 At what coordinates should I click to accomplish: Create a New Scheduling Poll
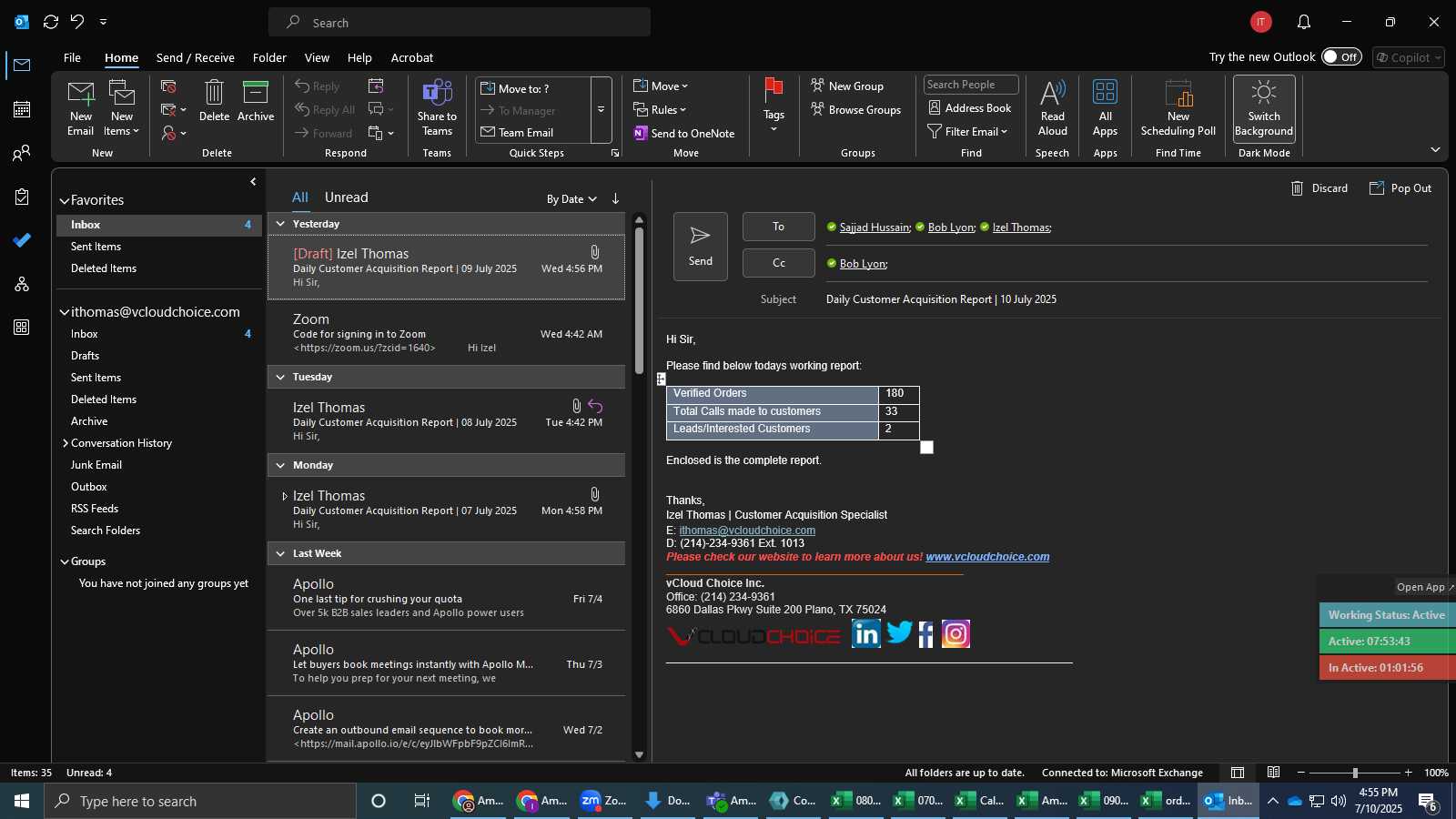(1178, 108)
